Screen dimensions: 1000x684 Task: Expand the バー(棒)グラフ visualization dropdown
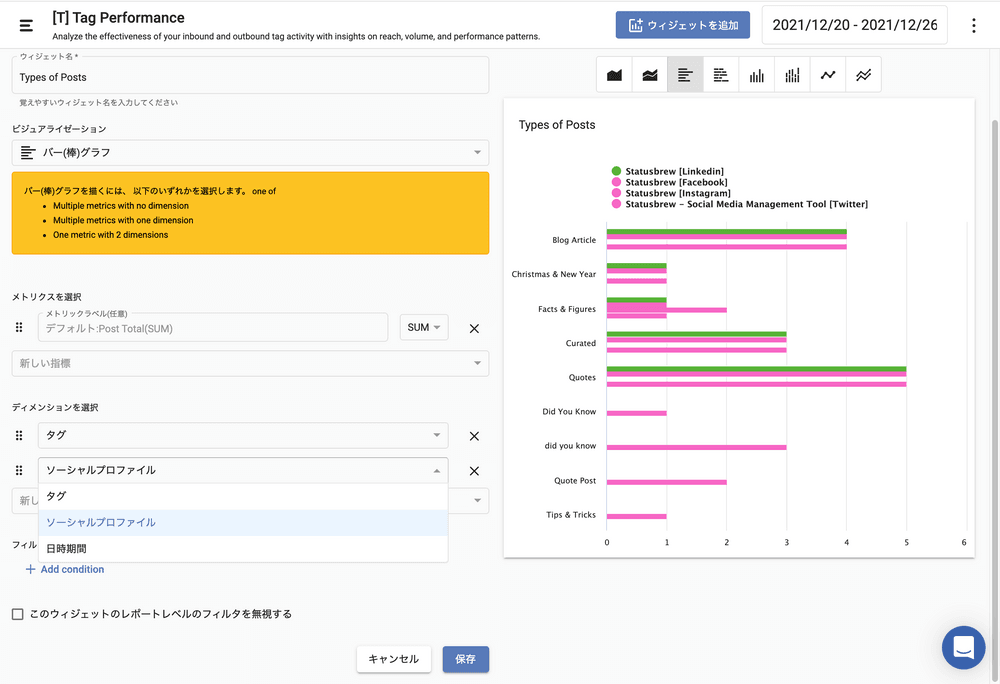point(250,153)
